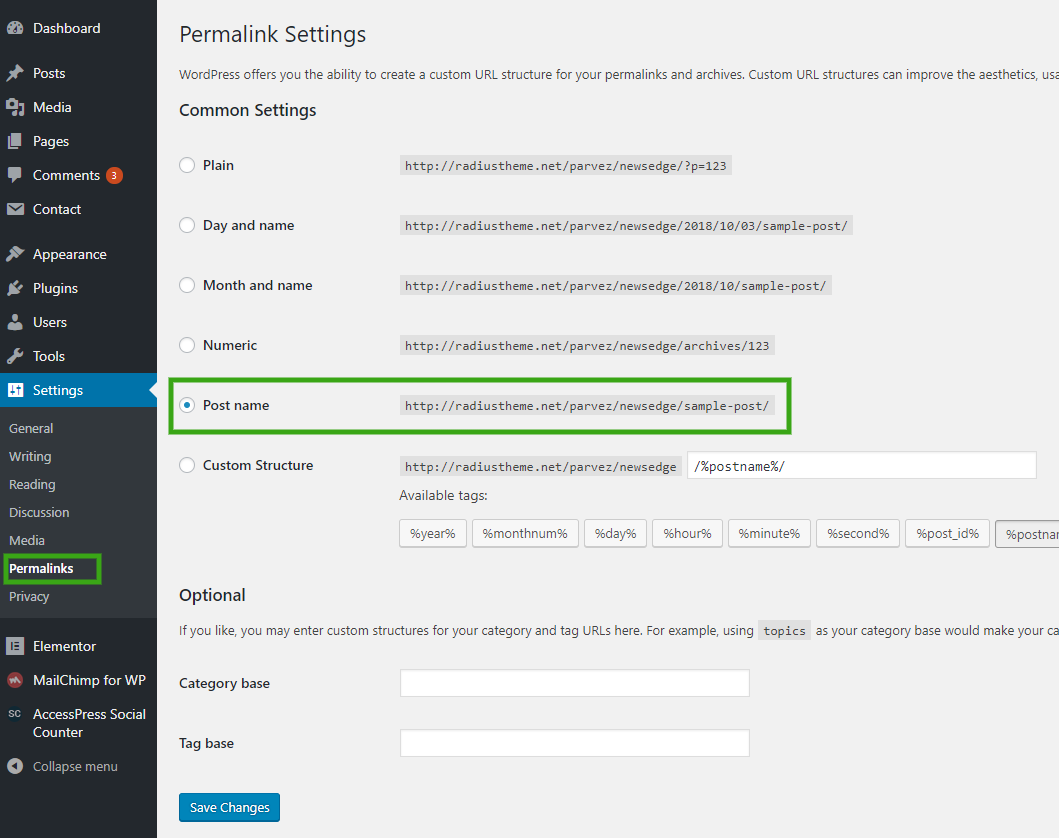Open Media settings submenu item
Screen dimensions: 1059x838
click(x=27, y=540)
